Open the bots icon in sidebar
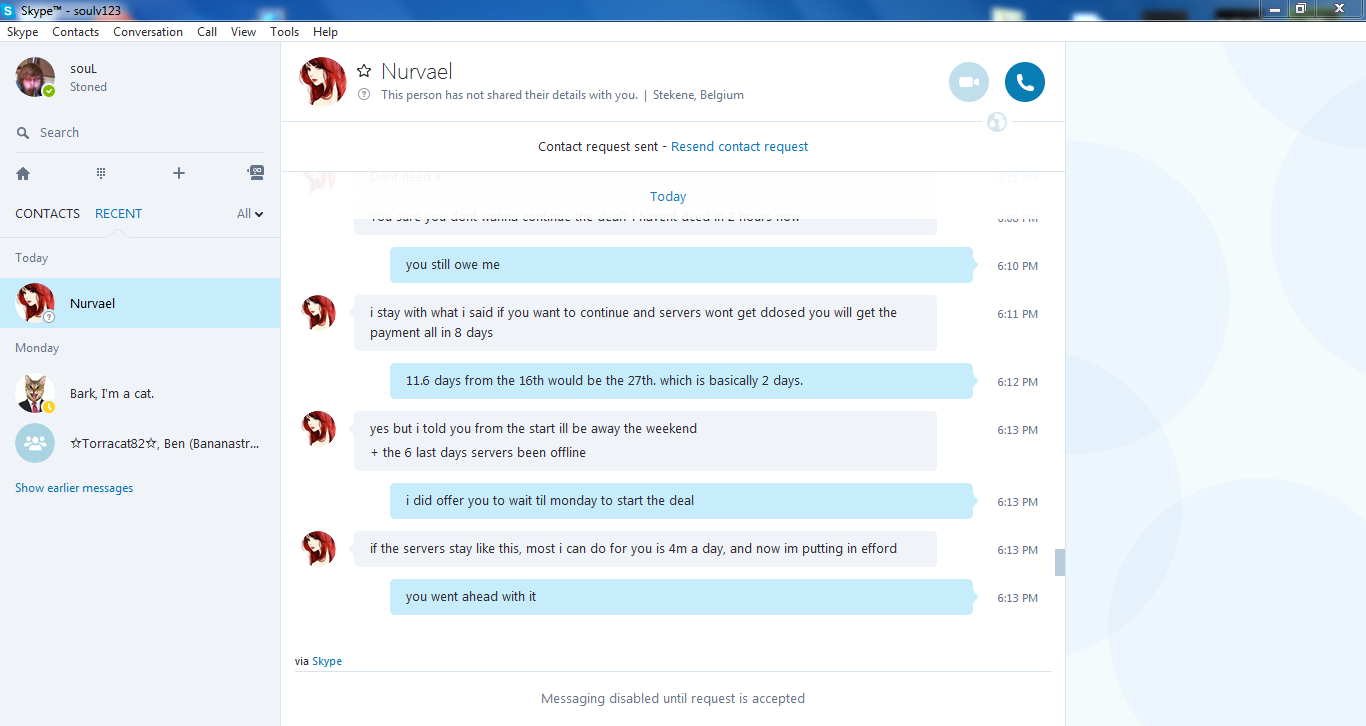 [x=256, y=173]
